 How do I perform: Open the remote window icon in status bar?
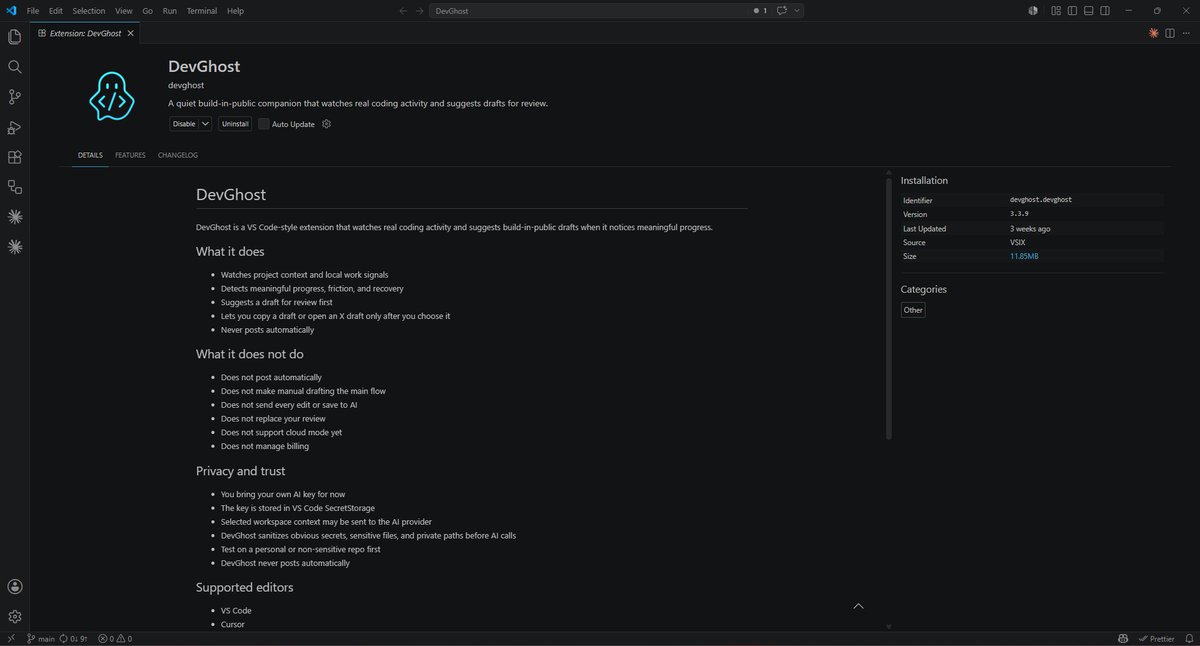click(x=10, y=638)
